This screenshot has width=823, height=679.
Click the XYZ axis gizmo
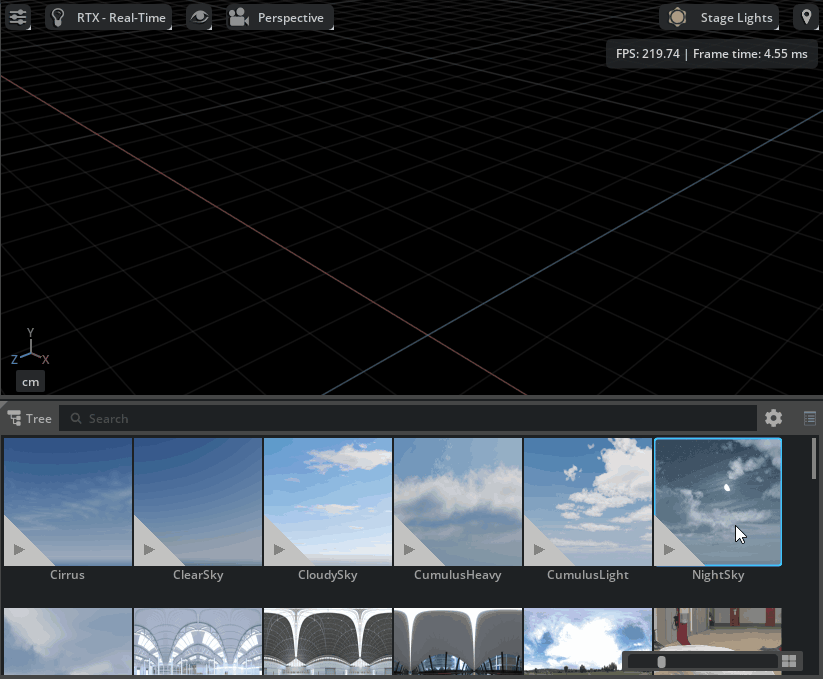point(30,348)
